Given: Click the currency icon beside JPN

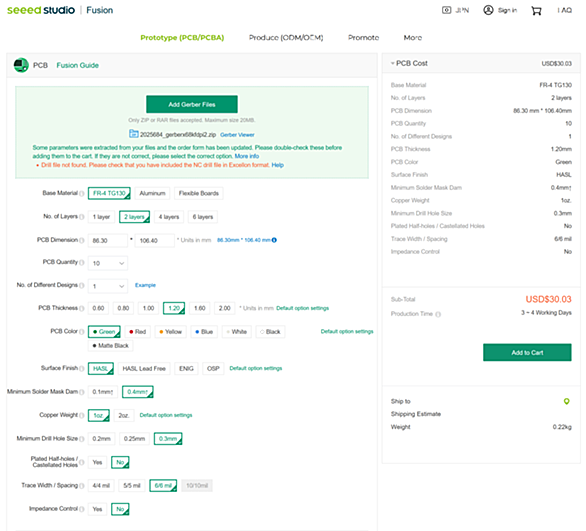Looking at the screenshot, I should [446, 10].
